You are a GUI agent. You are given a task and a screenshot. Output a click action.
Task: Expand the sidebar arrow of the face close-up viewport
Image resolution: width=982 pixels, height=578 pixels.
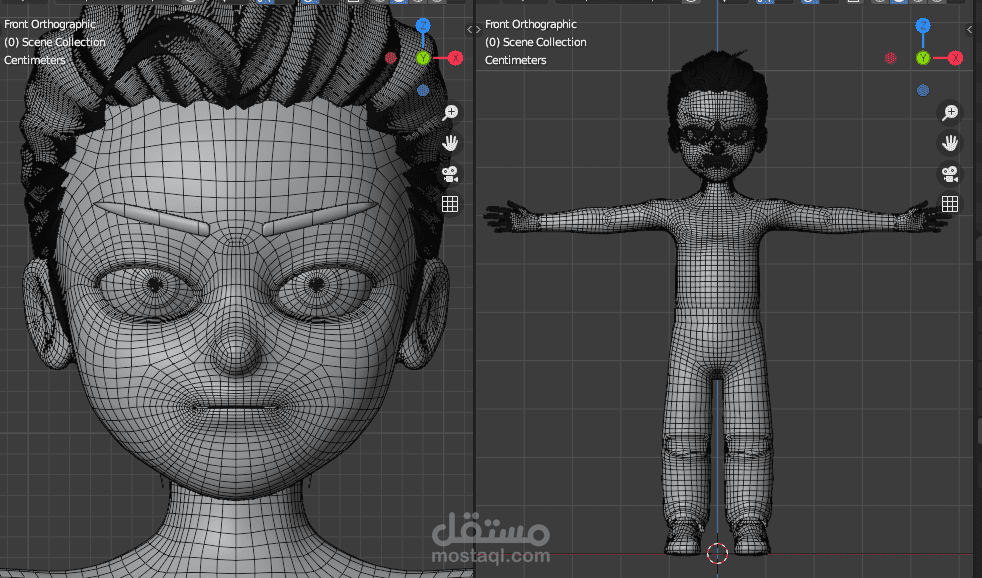tap(470, 29)
